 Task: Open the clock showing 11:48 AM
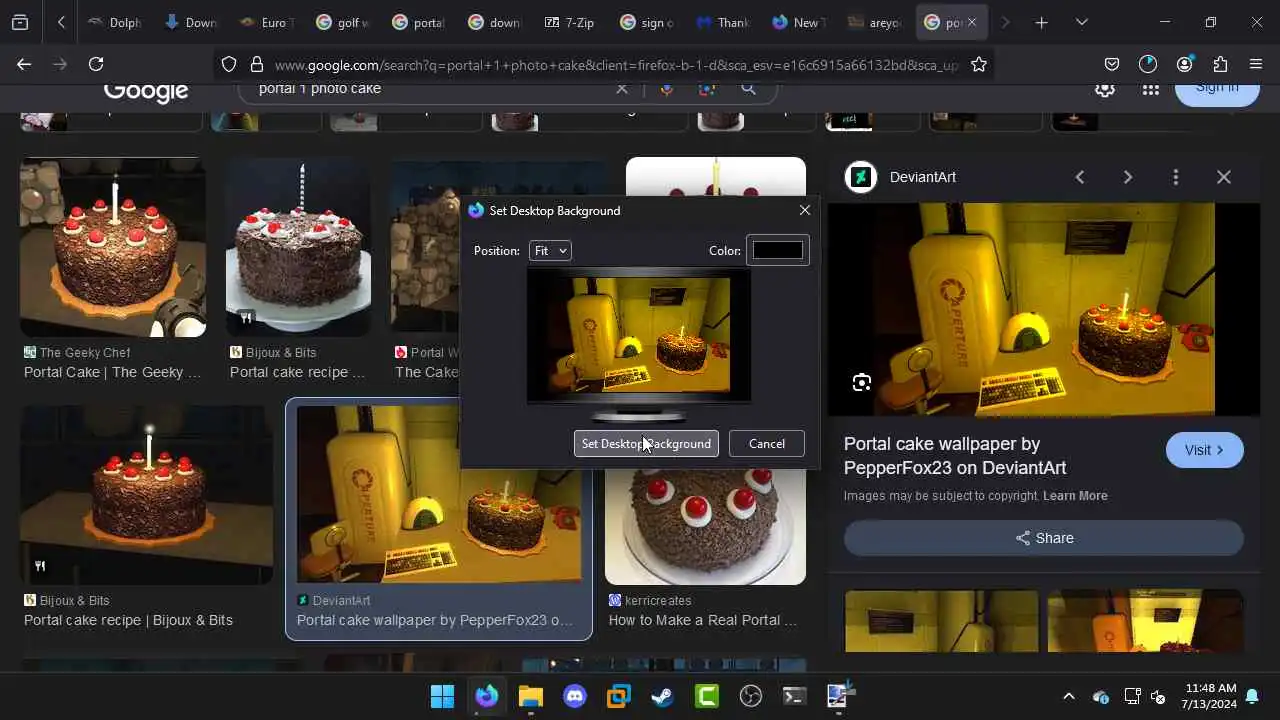tap(1210, 696)
